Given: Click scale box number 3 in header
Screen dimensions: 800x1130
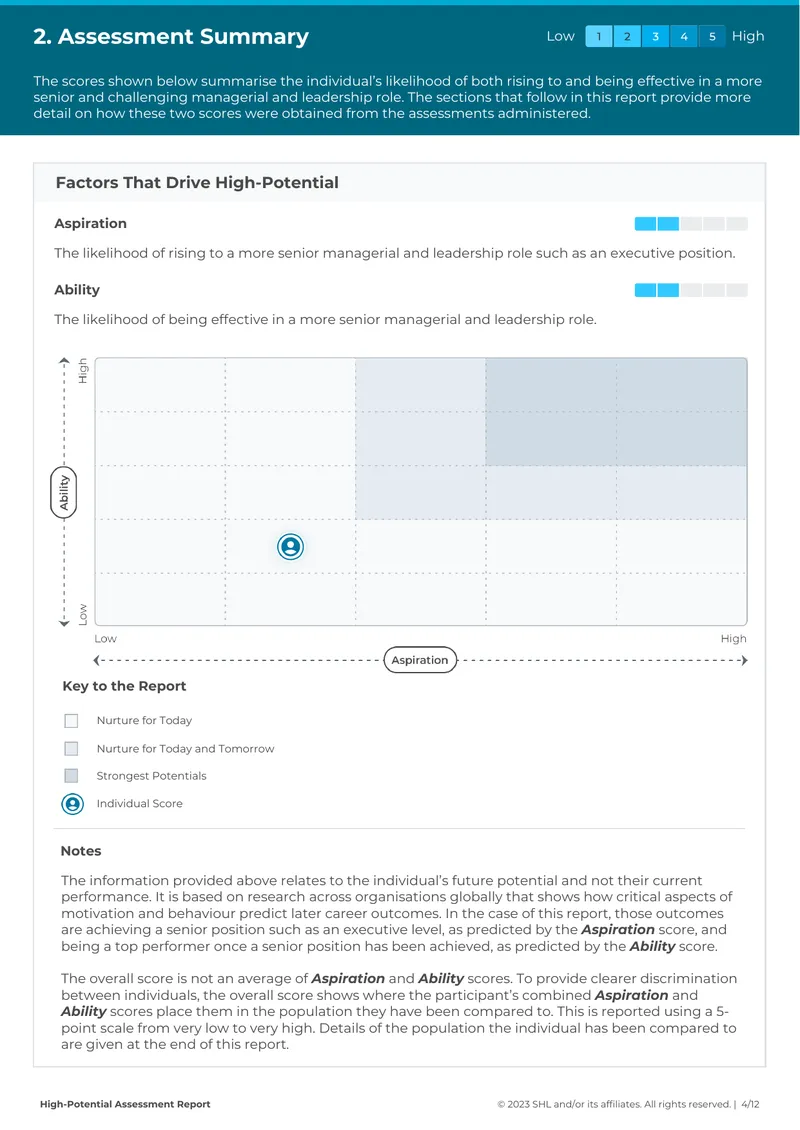Looking at the screenshot, I should [x=655, y=37].
